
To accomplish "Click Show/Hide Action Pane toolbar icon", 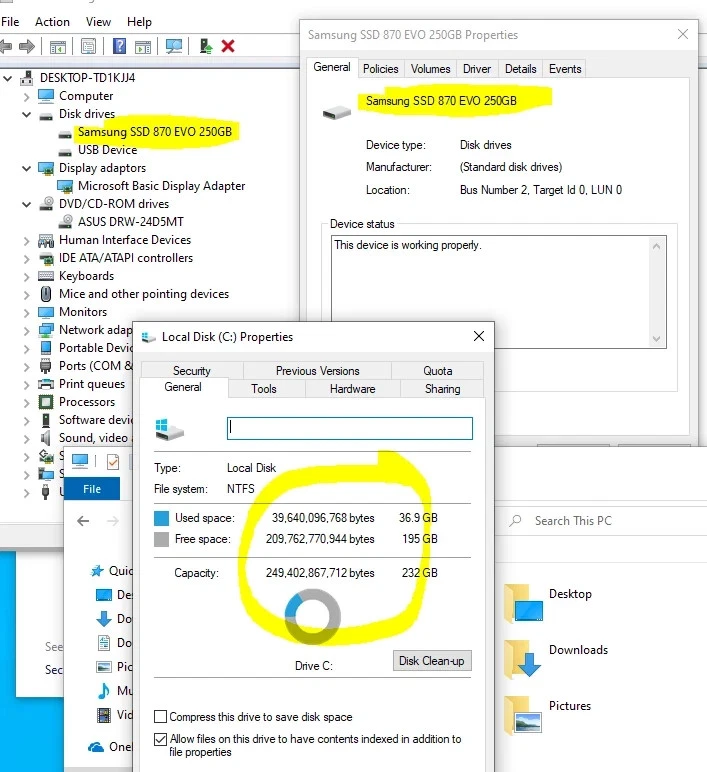I will (x=143, y=47).
